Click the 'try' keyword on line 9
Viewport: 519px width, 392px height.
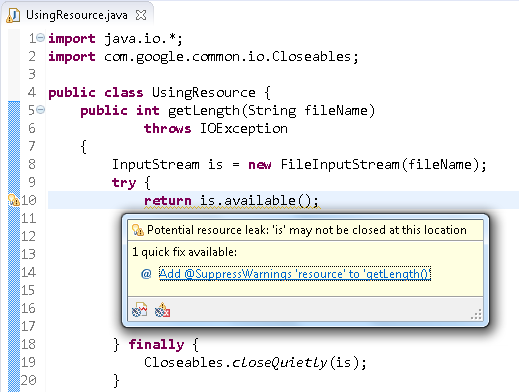[124, 183]
